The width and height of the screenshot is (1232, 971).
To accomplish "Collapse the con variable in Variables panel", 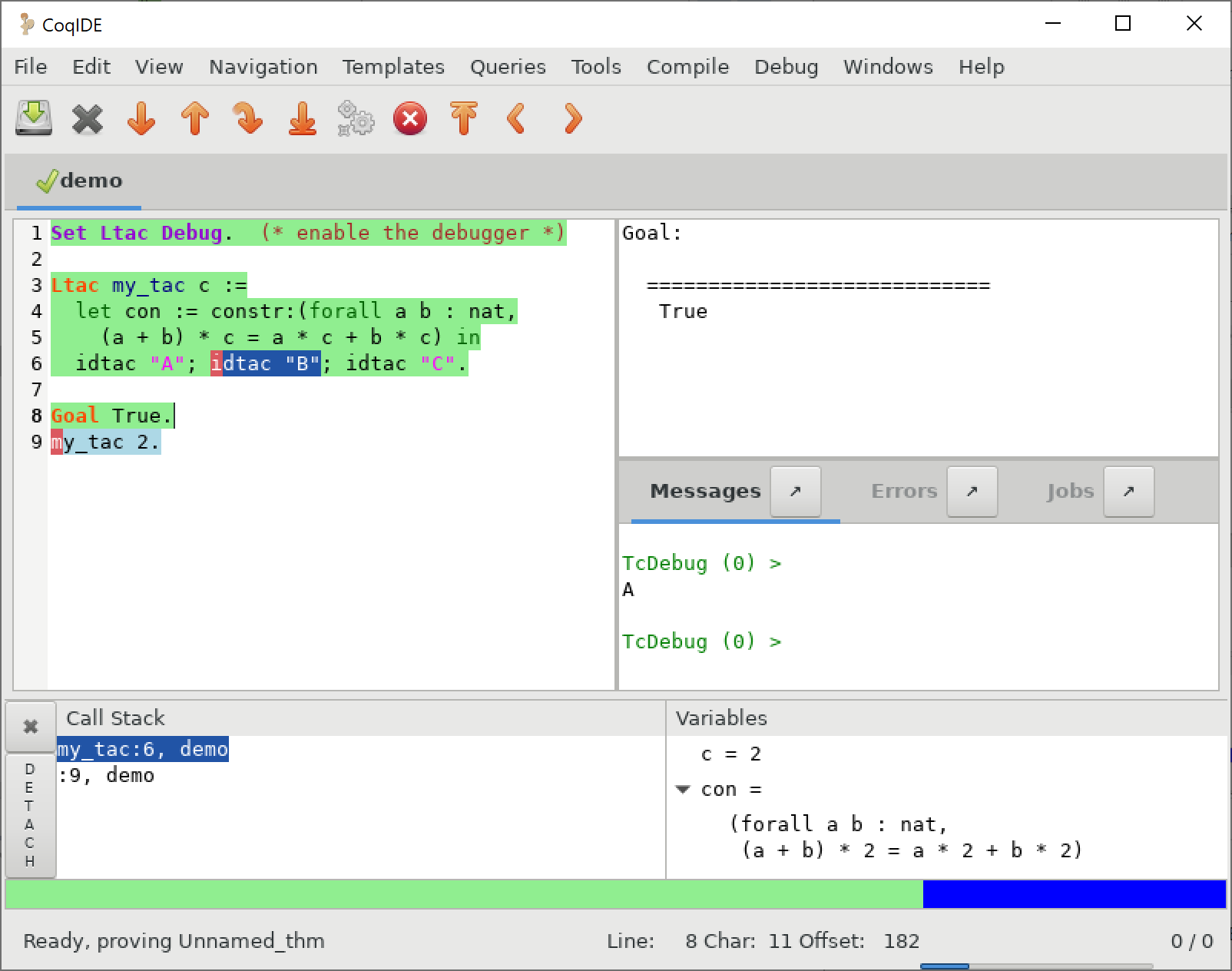I will click(x=683, y=789).
